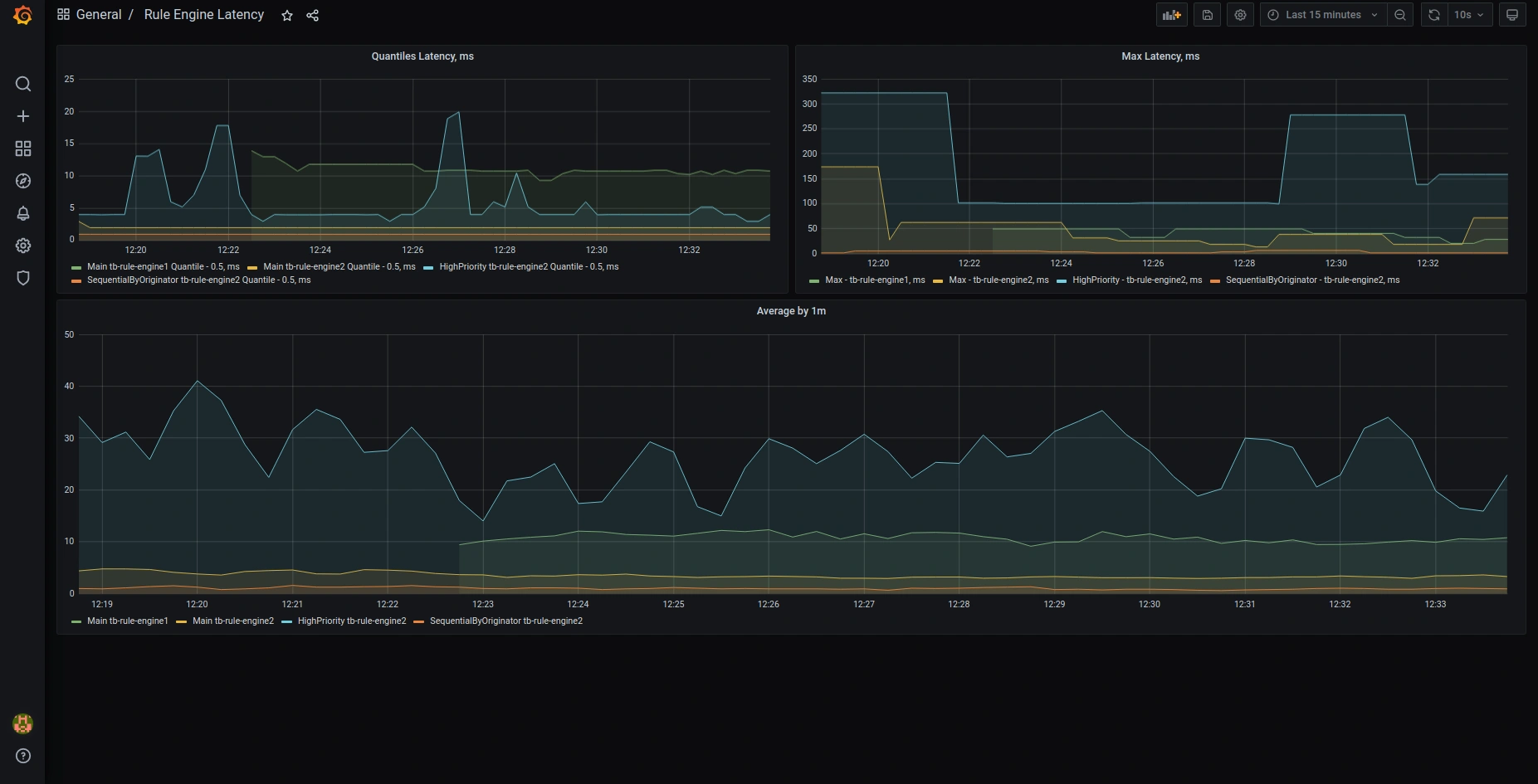1538x784 pixels.
Task: Toggle Max - tb-rule-engine1 series in legend
Action: (874, 280)
